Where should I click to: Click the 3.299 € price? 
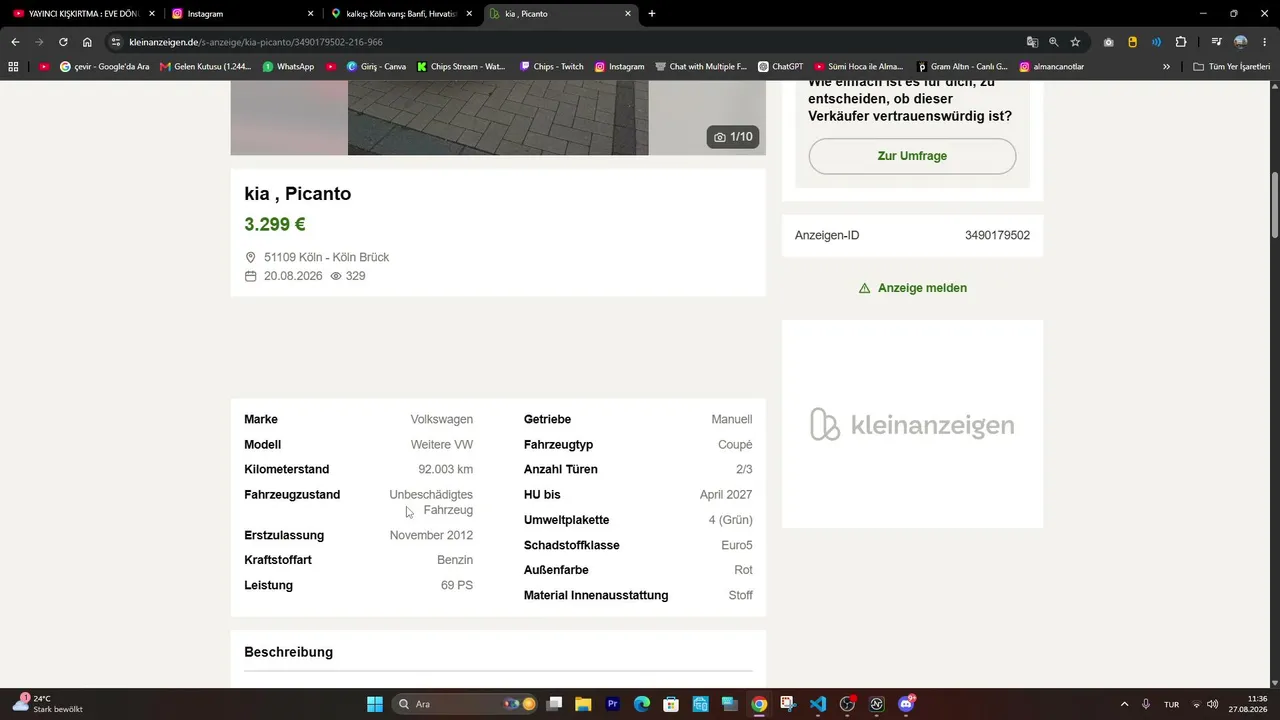pos(275,224)
